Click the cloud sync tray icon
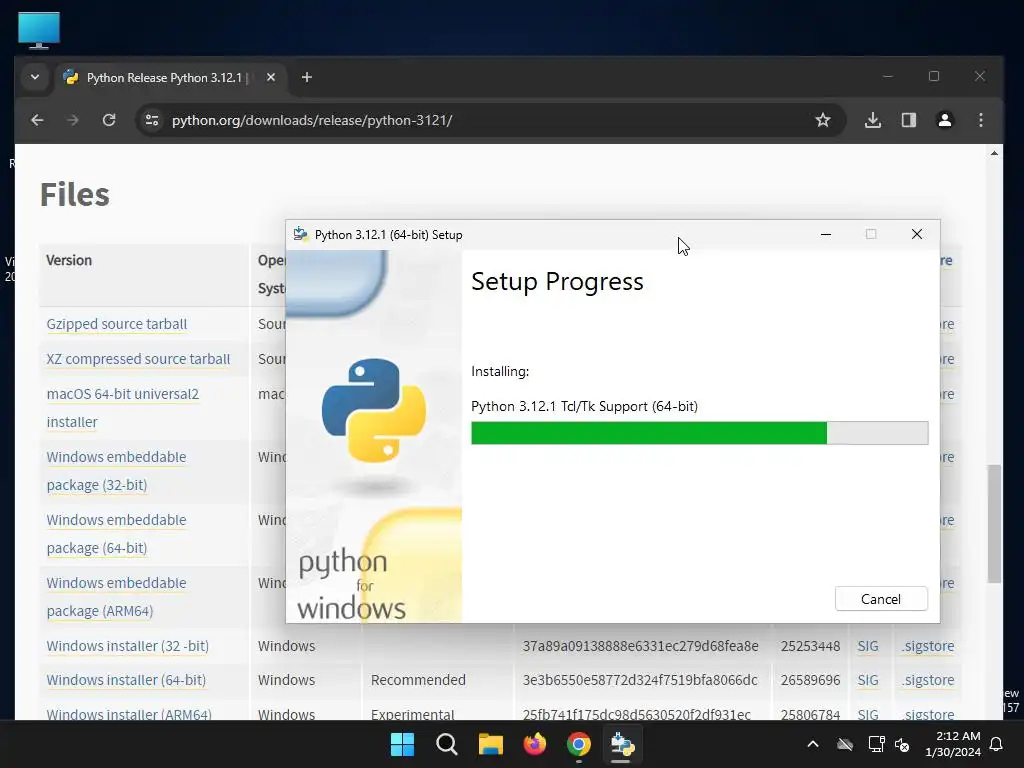This screenshot has width=1024, height=768. [x=845, y=744]
